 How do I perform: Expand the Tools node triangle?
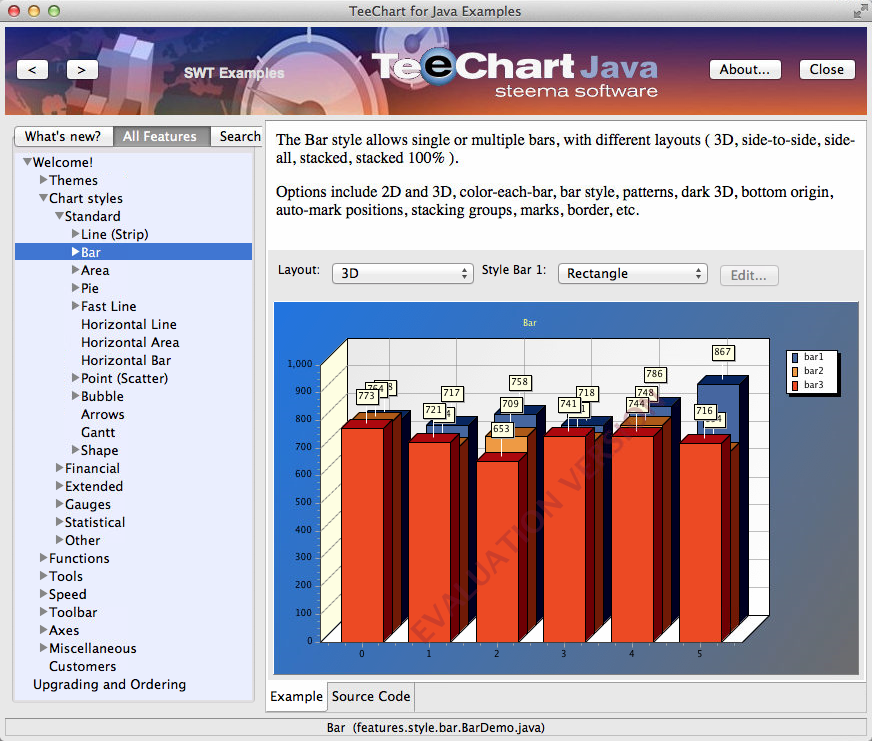[43, 576]
